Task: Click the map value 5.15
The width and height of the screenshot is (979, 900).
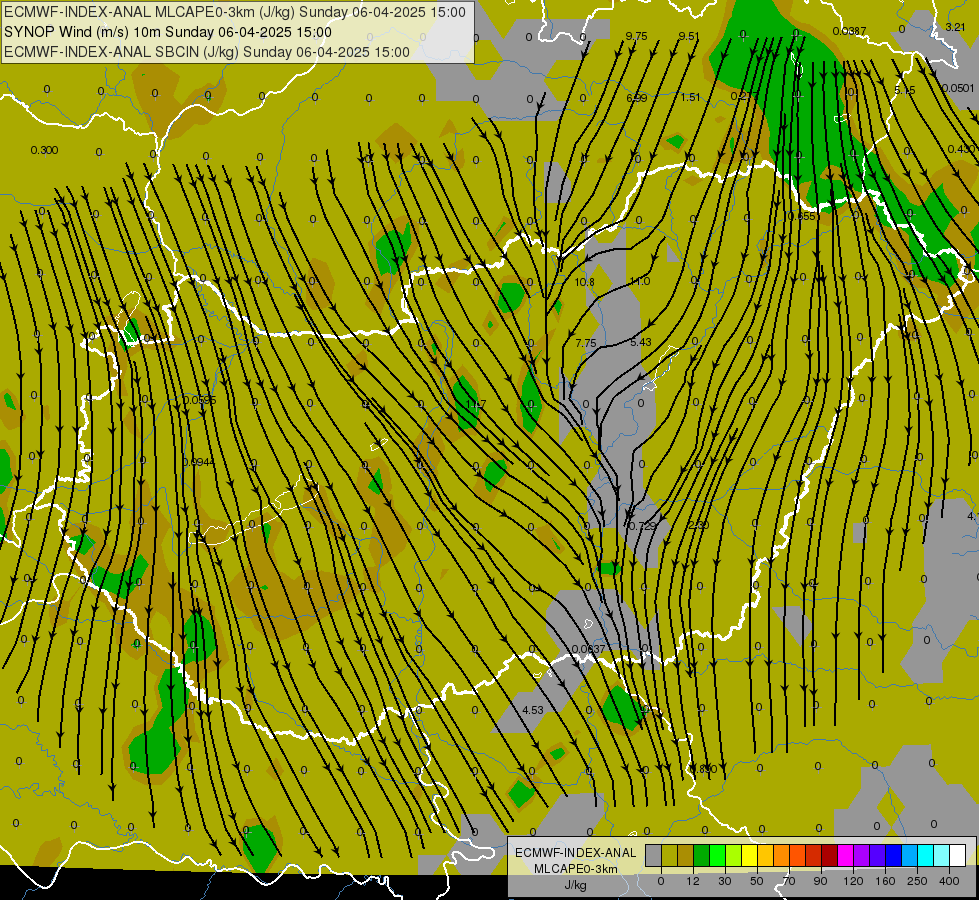Action: pos(904,90)
